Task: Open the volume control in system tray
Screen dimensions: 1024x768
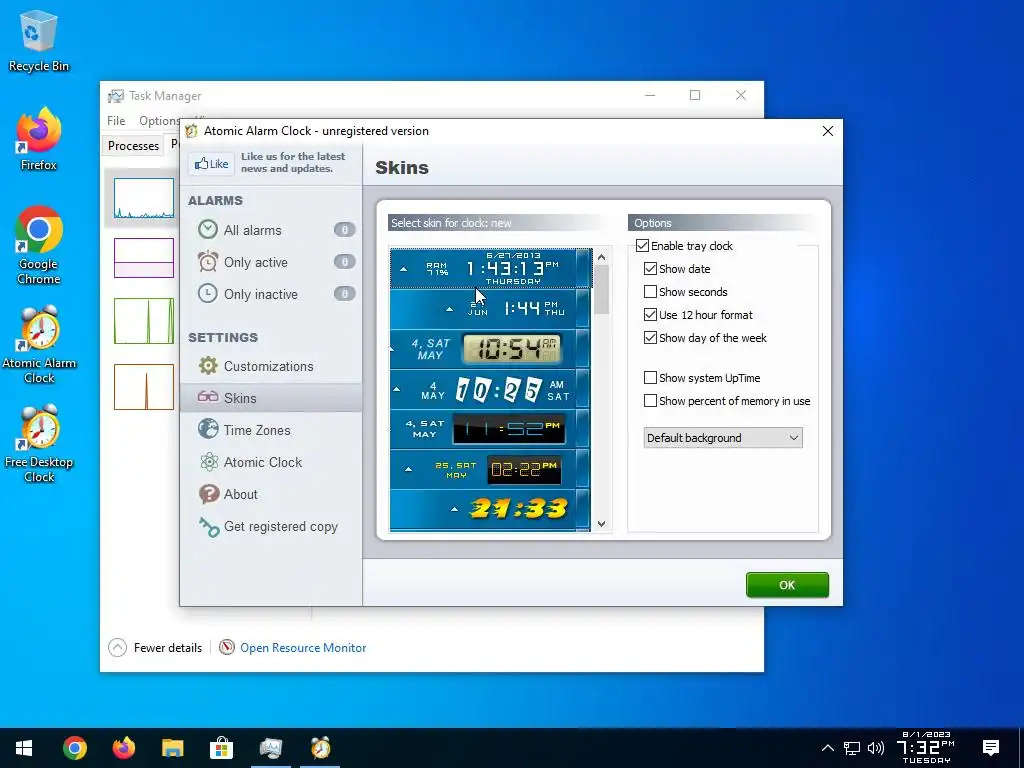Action: point(876,748)
